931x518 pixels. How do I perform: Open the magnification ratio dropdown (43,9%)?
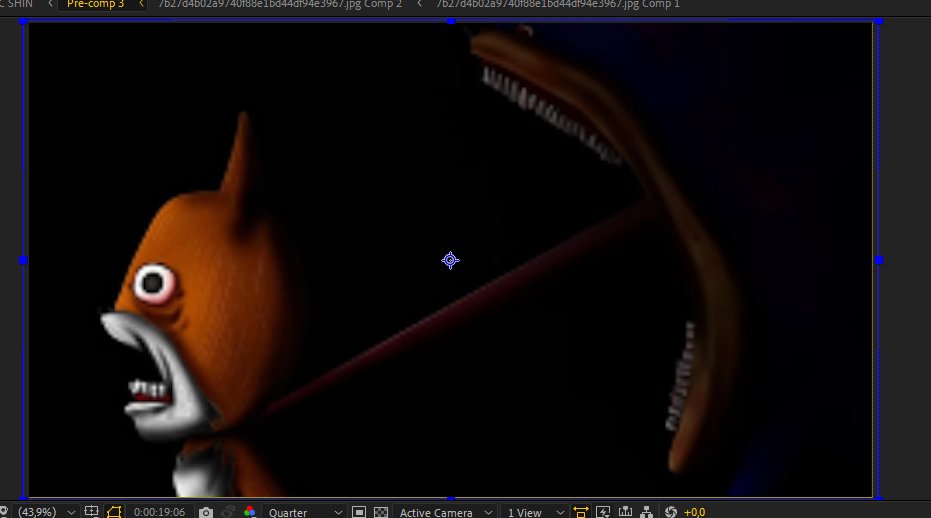[x=46, y=512]
